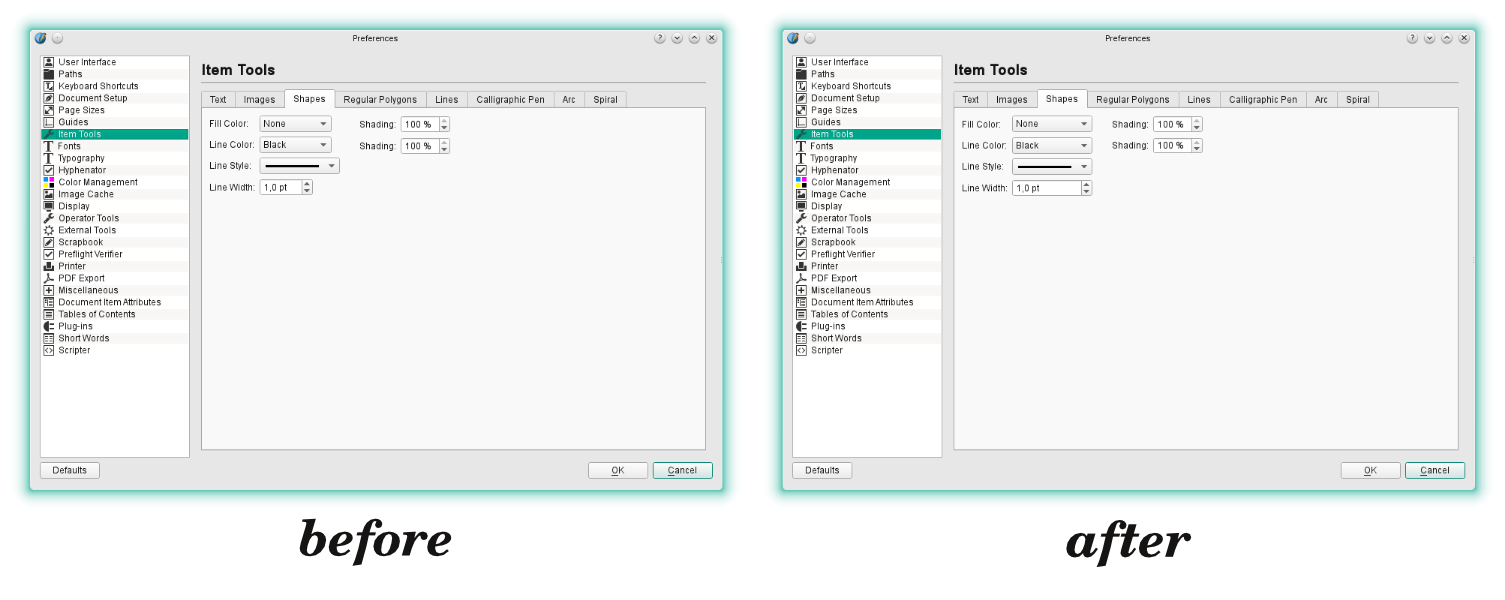Expand Line Color dropdown in the after dialog
Image resolution: width=1505 pixels, height=600 pixels.
click(1051, 146)
